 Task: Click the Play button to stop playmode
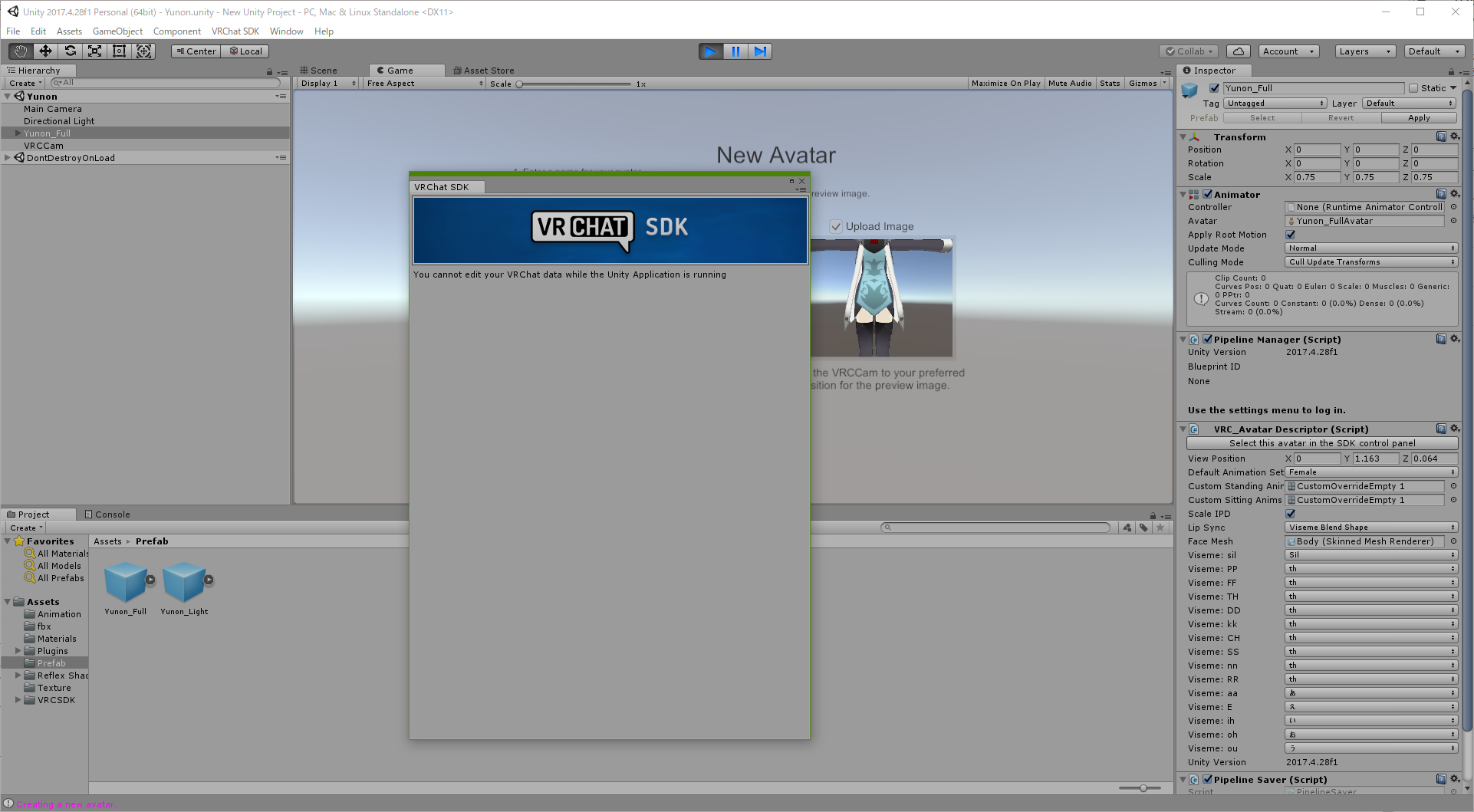[711, 51]
